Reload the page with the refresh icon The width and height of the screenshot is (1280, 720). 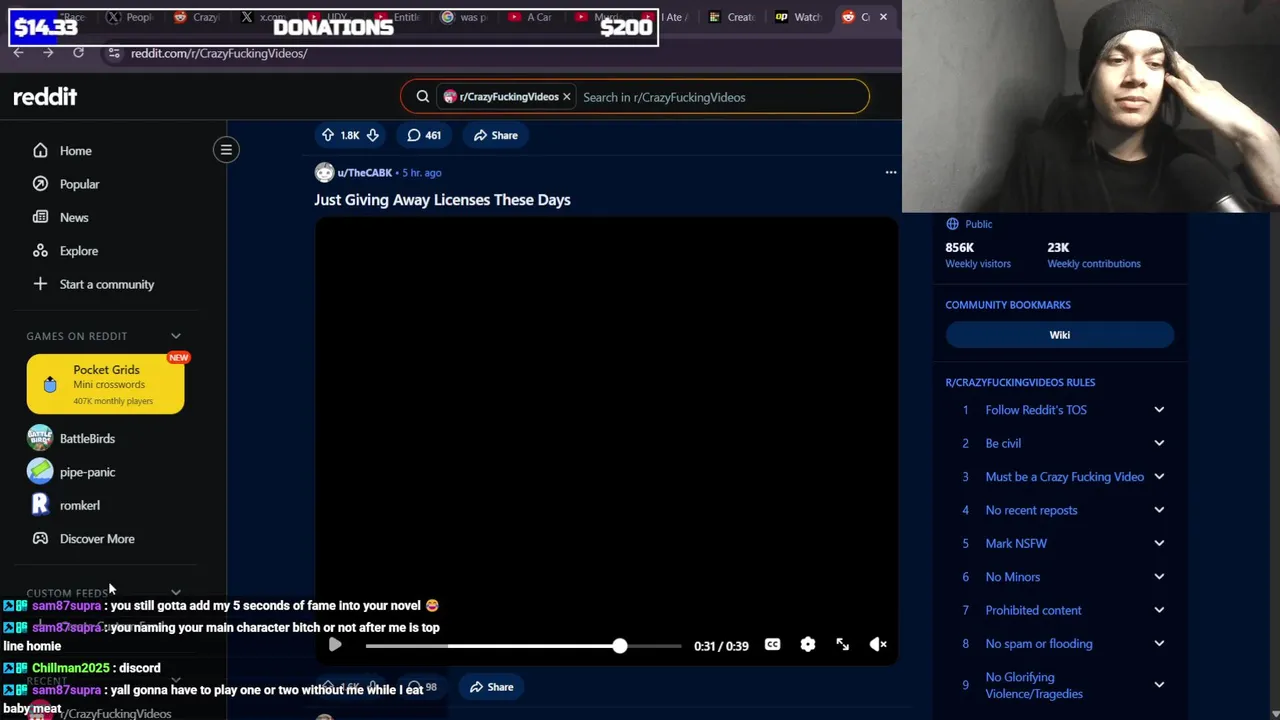pos(78,53)
